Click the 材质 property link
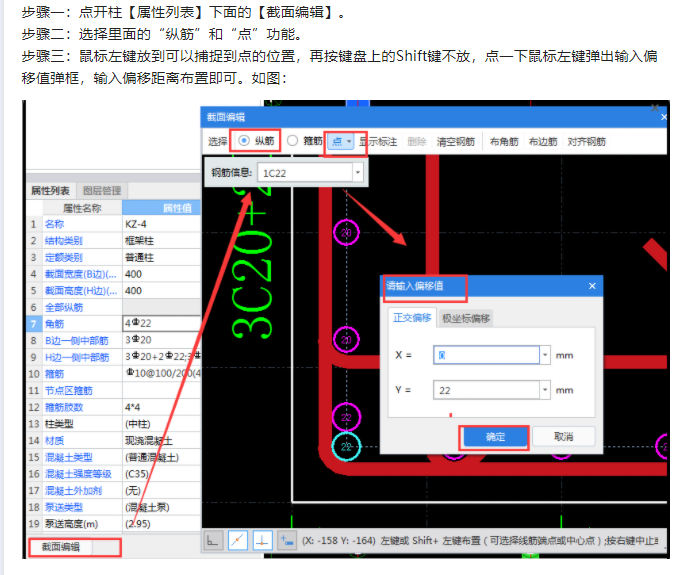 pos(54,441)
